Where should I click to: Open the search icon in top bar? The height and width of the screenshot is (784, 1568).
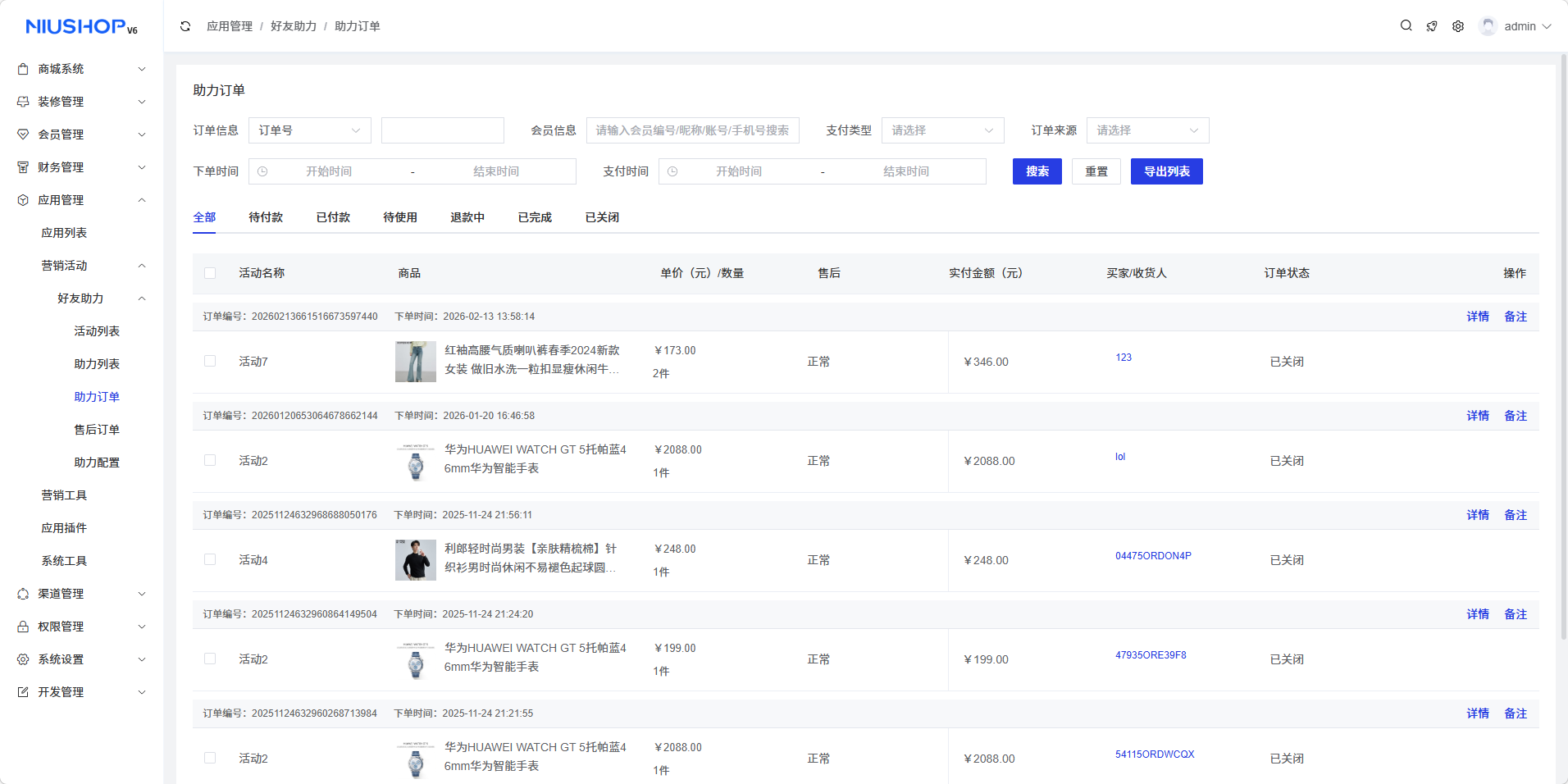click(1406, 26)
